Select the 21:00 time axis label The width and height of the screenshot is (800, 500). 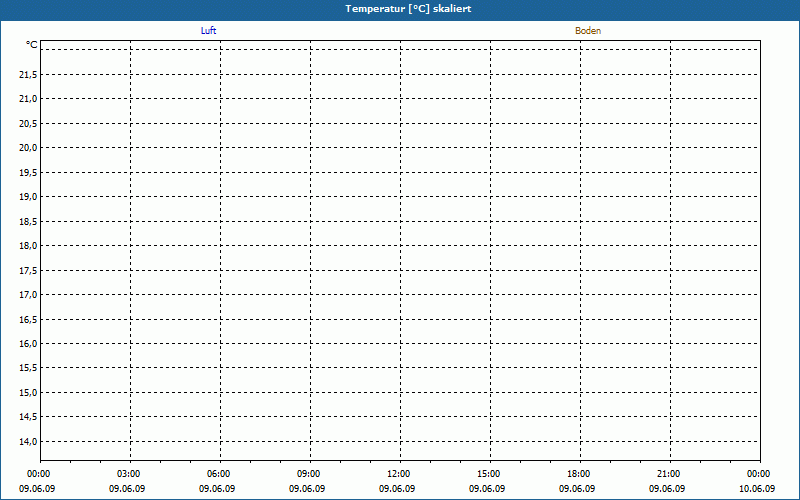669,474
